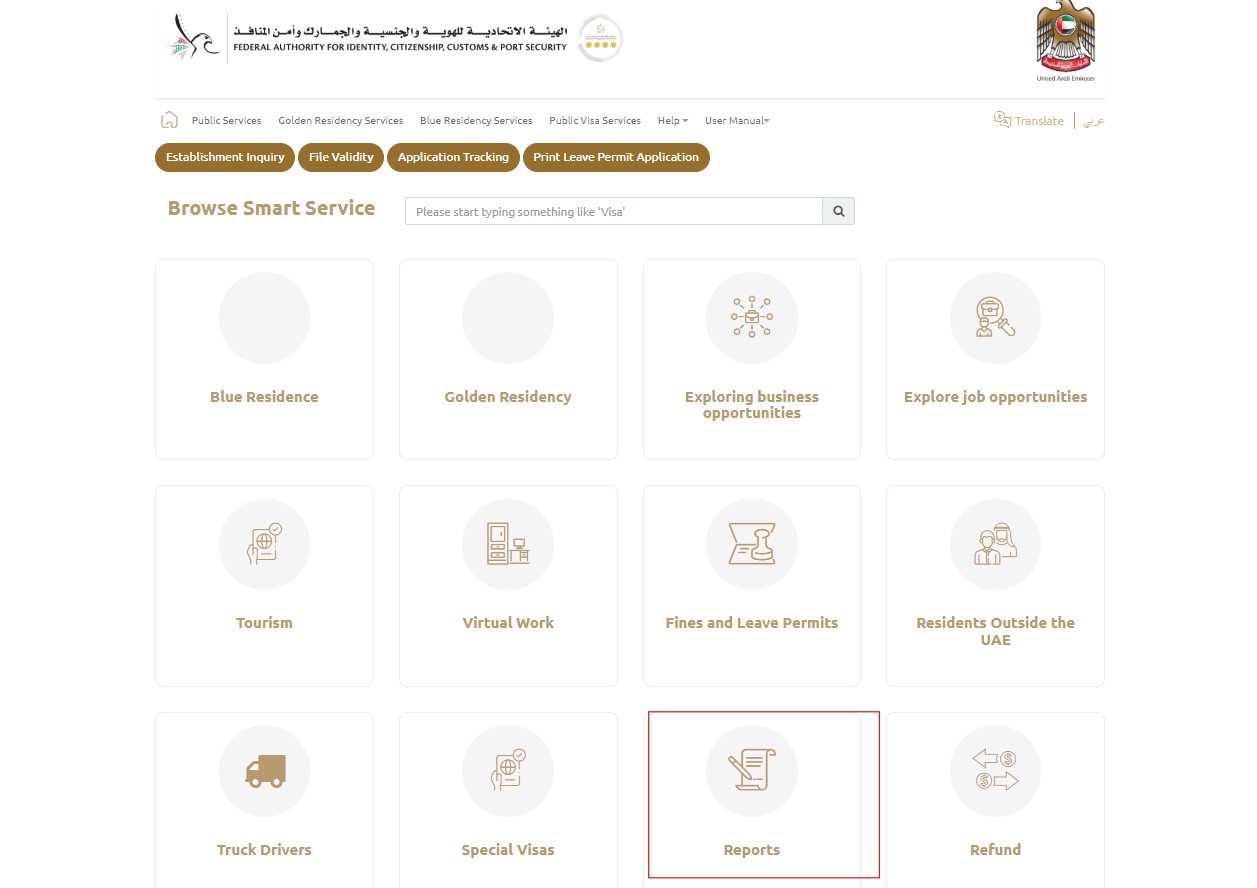Click the Tourism service icon

263,544
